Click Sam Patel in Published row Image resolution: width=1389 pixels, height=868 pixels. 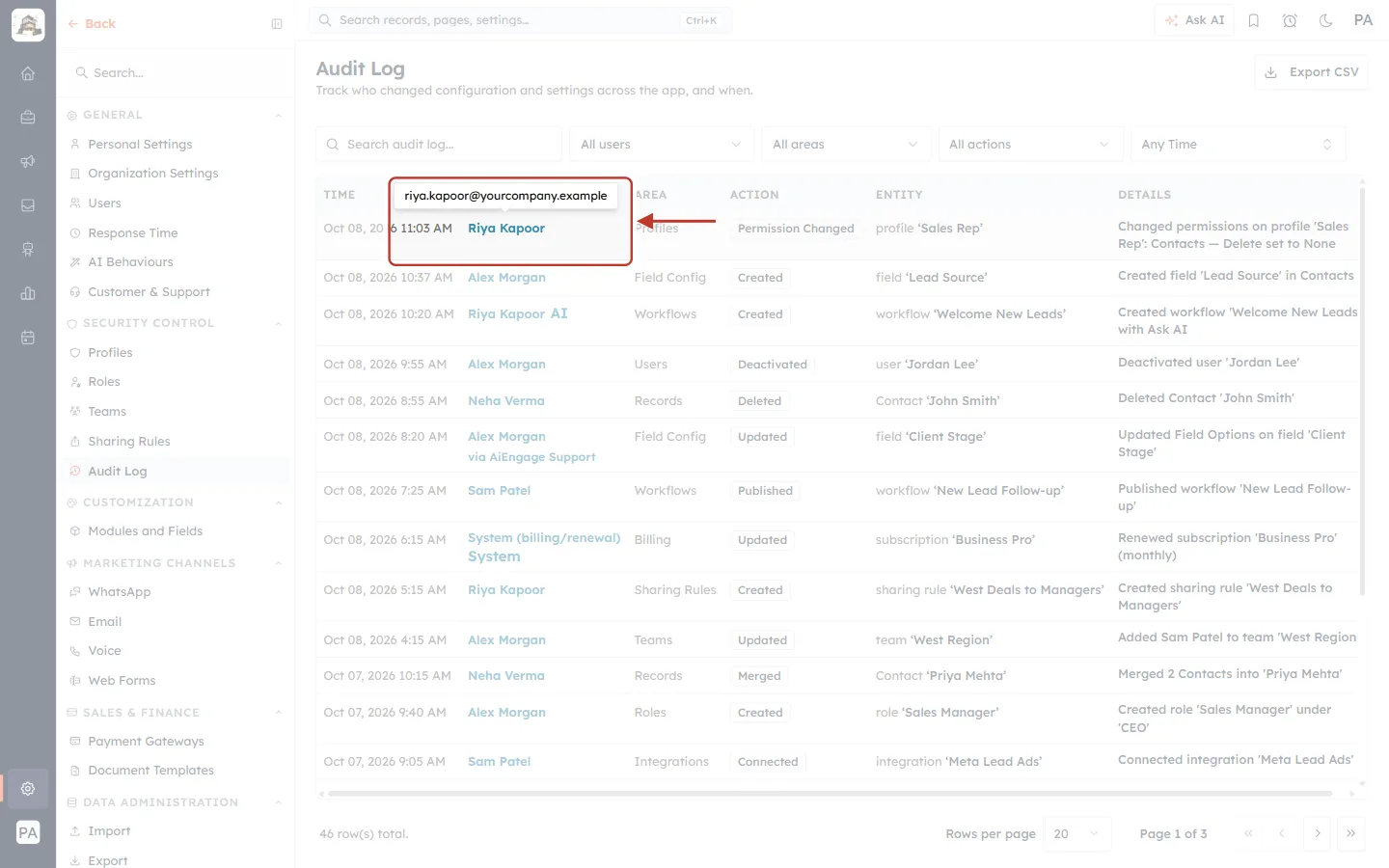[500, 491]
